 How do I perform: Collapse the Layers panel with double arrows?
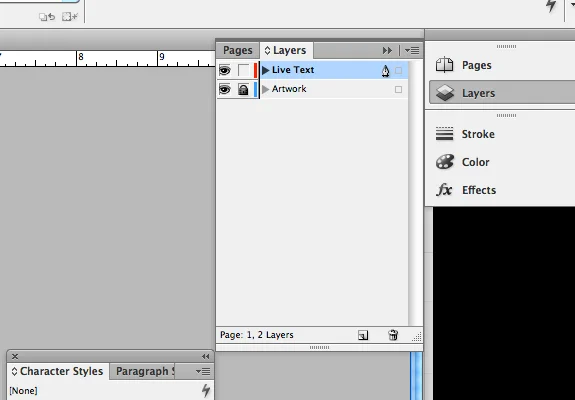point(387,51)
